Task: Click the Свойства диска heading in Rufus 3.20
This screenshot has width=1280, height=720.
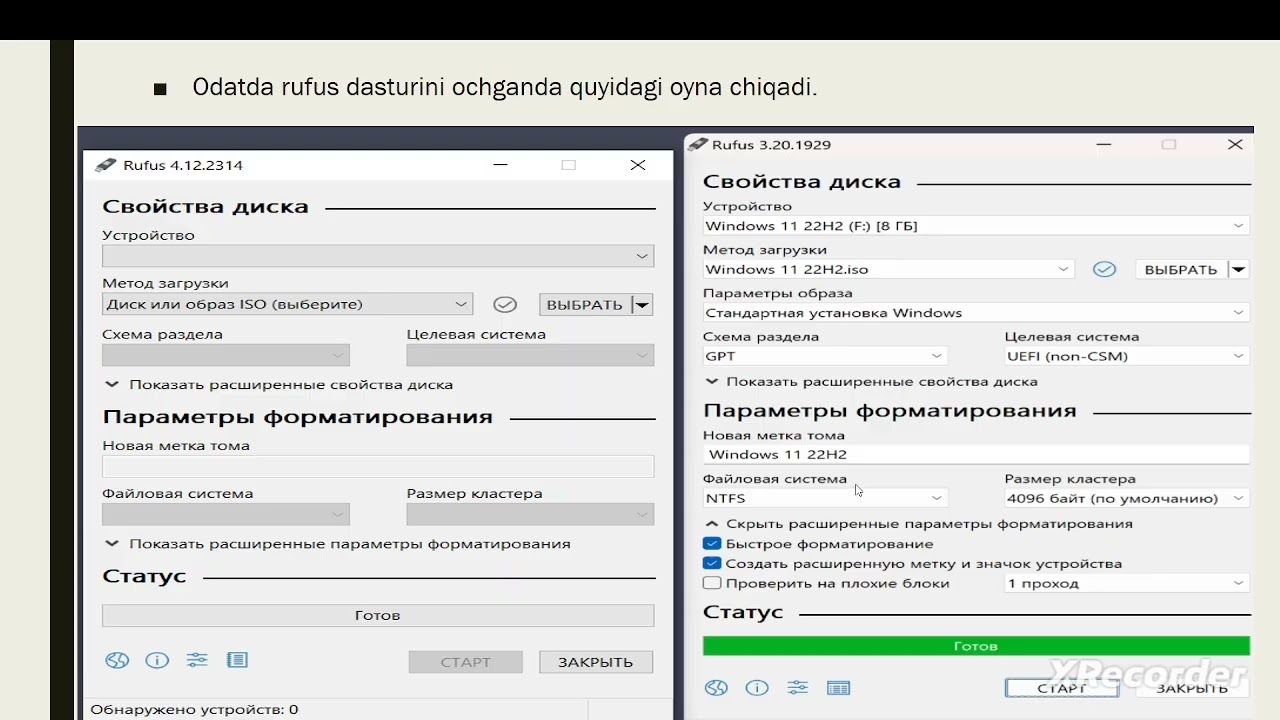Action: (x=802, y=182)
